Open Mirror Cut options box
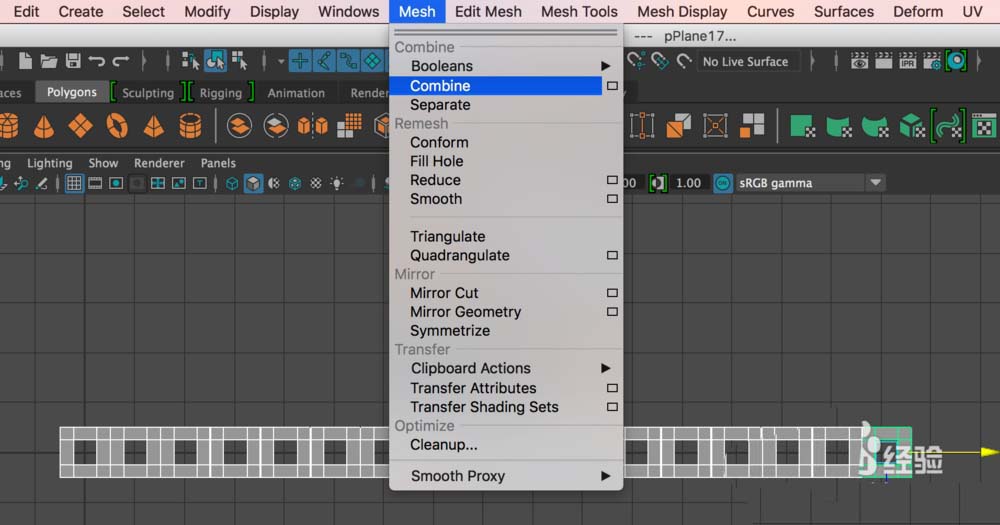1000x525 pixels. pyautogui.click(x=612, y=293)
